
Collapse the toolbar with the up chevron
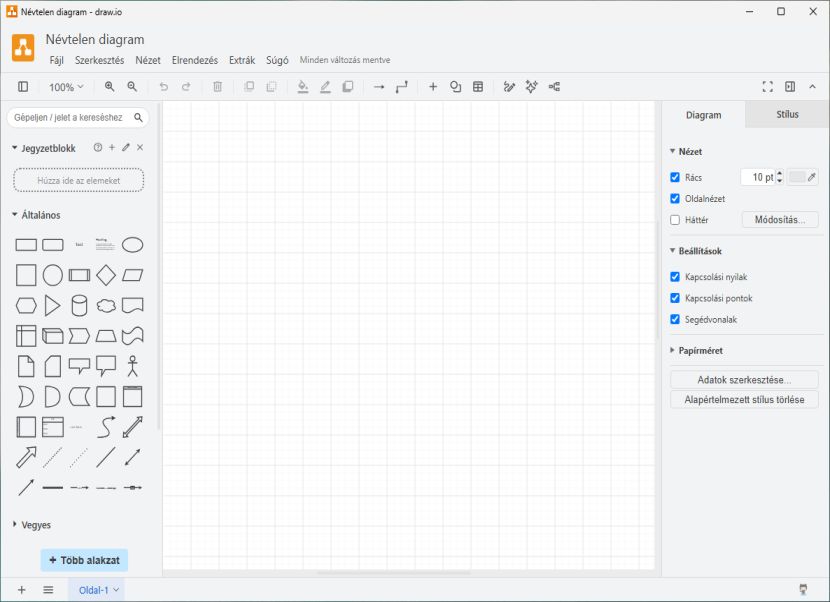pos(813,86)
